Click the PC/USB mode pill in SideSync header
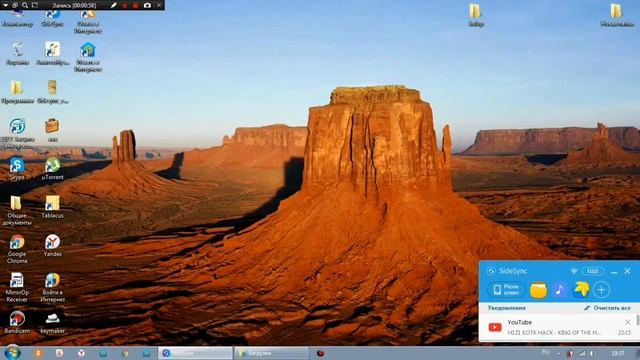This screenshot has height=360, width=640. [593, 271]
